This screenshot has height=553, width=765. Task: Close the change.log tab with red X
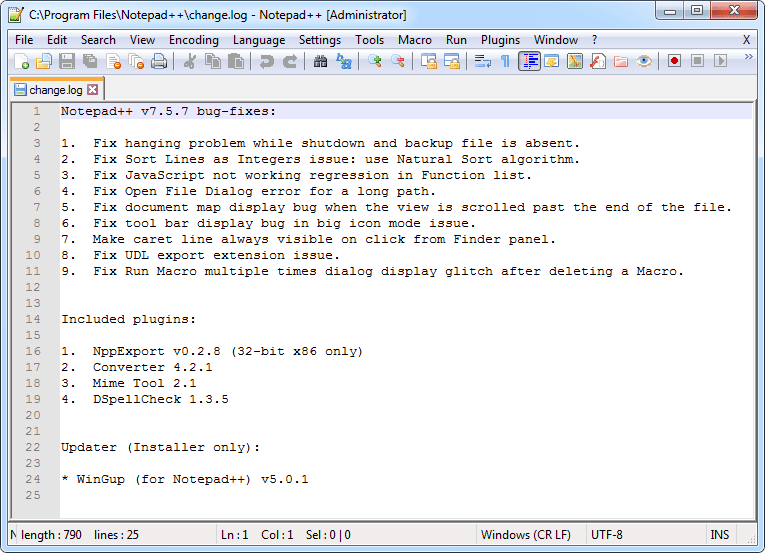click(93, 90)
